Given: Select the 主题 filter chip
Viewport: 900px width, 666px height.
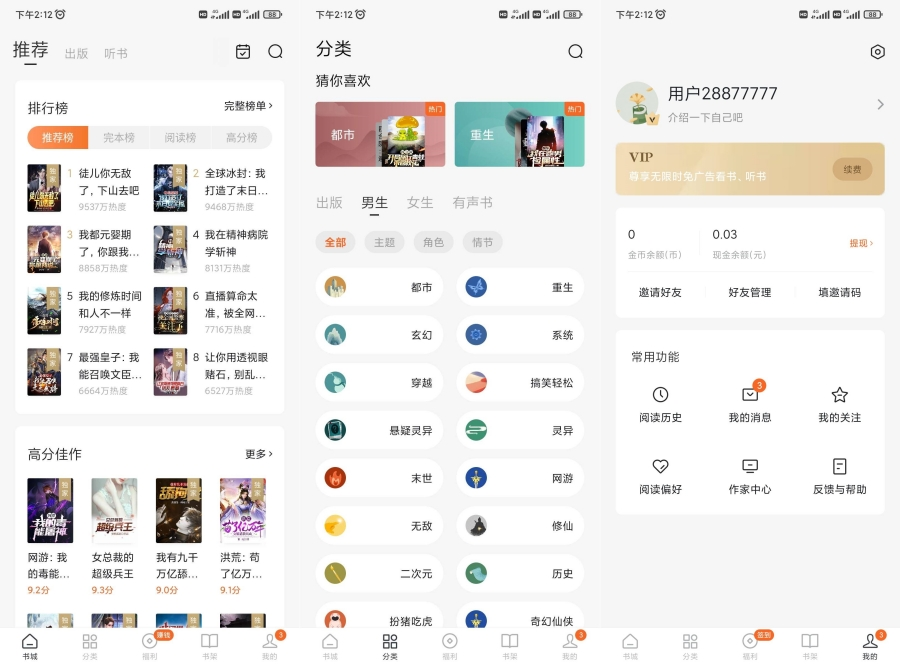Looking at the screenshot, I should tap(384, 242).
